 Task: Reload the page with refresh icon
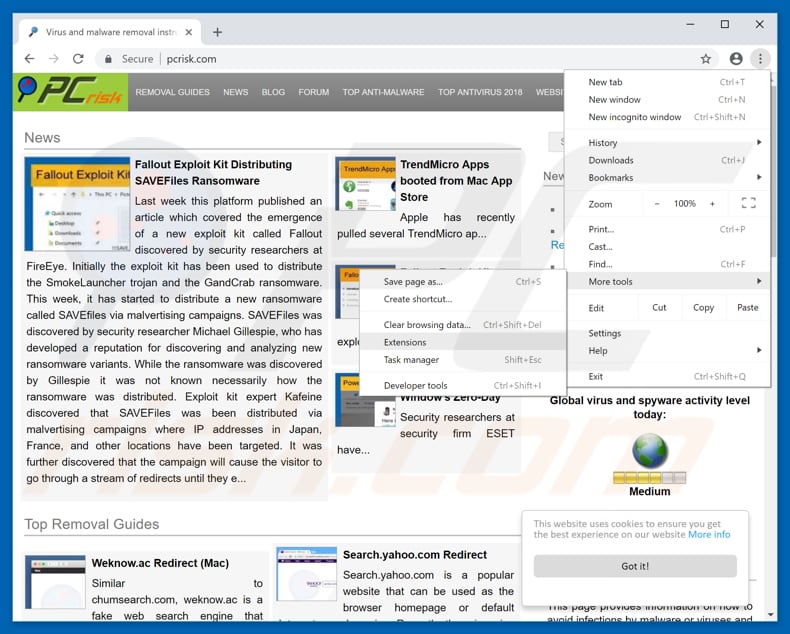point(78,59)
